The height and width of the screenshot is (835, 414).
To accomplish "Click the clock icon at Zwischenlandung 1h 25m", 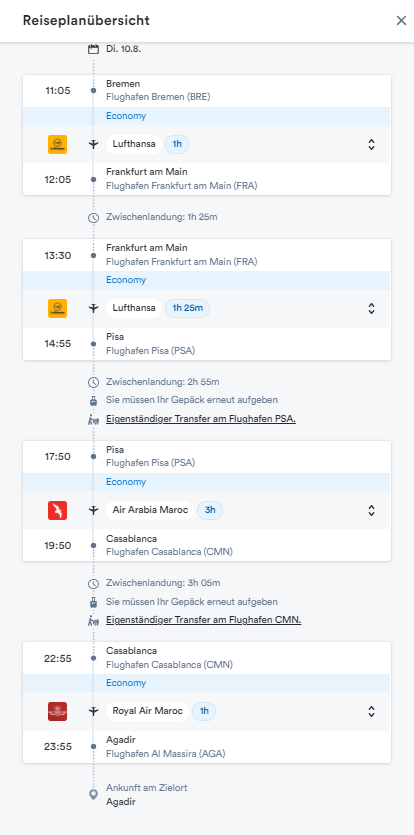I will click(93, 217).
